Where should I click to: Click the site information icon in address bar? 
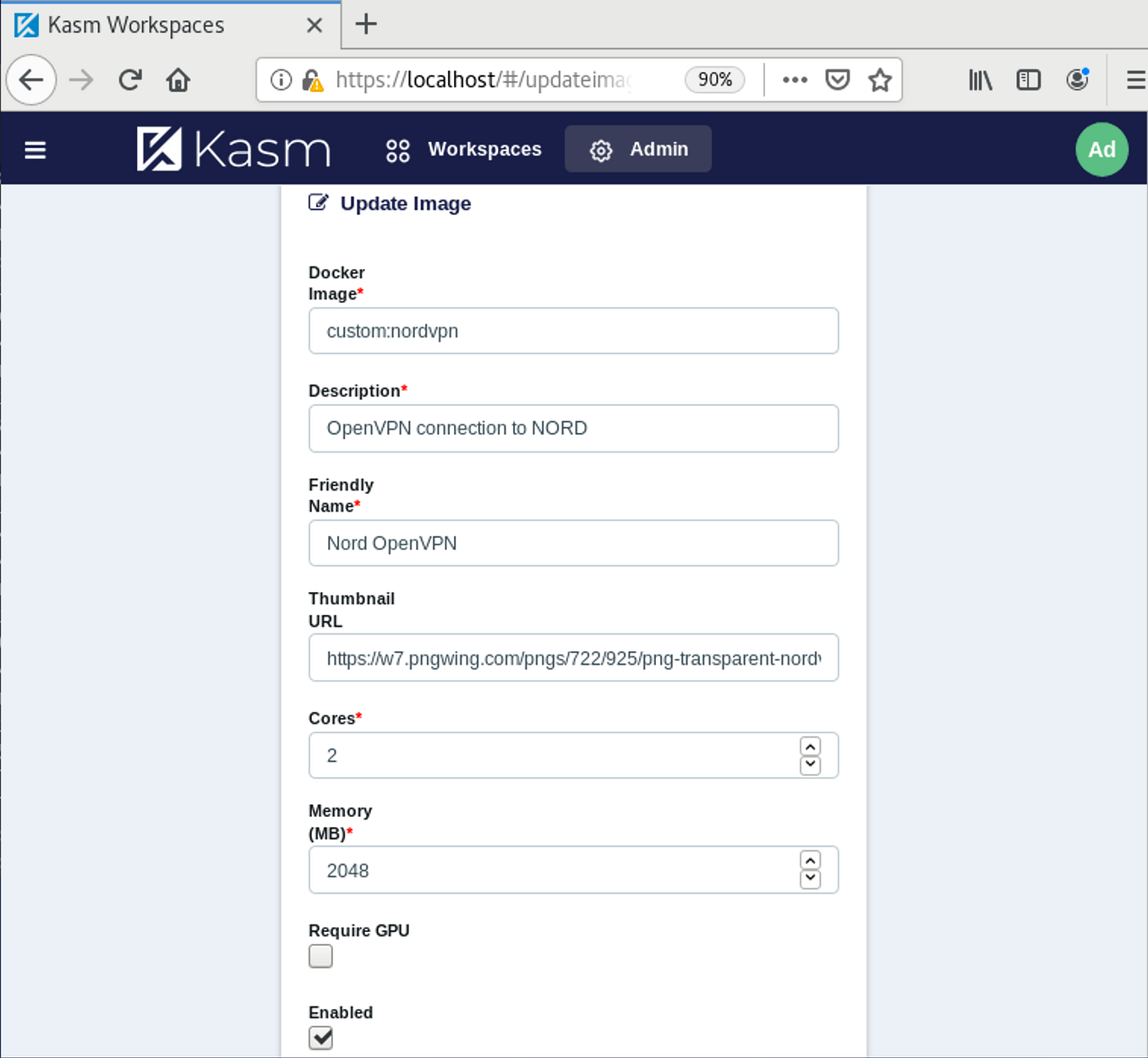coord(280,79)
